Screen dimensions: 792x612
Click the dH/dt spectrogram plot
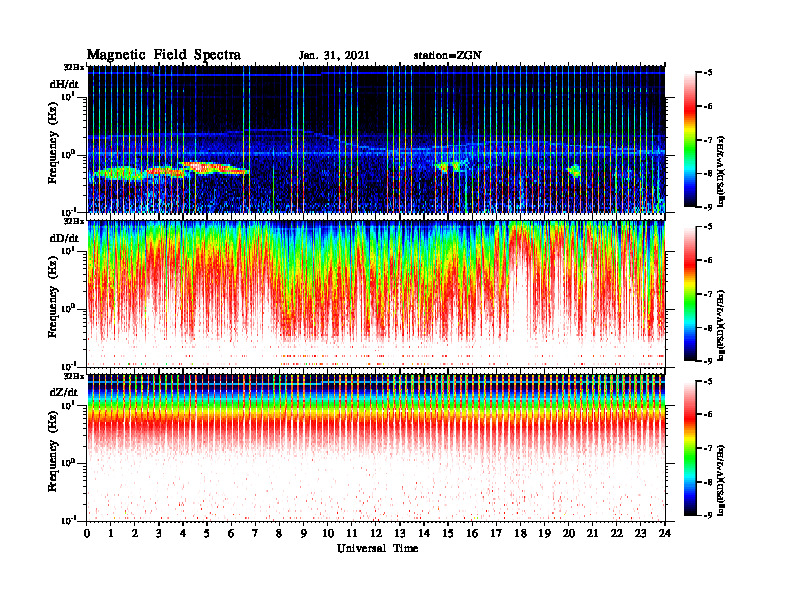coord(376,139)
